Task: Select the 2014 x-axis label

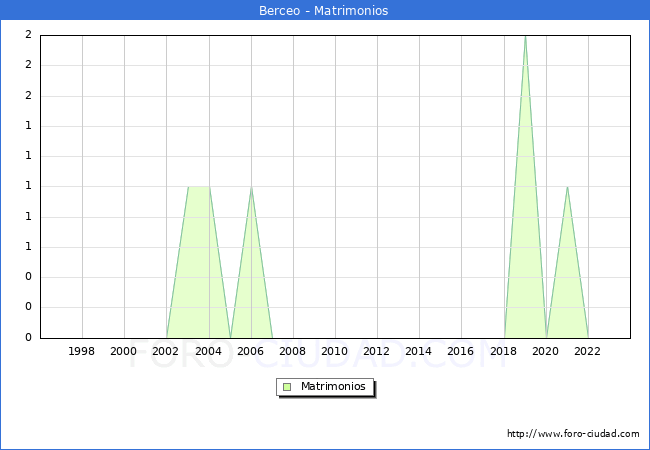Action: pyautogui.click(x=419, y=351)
